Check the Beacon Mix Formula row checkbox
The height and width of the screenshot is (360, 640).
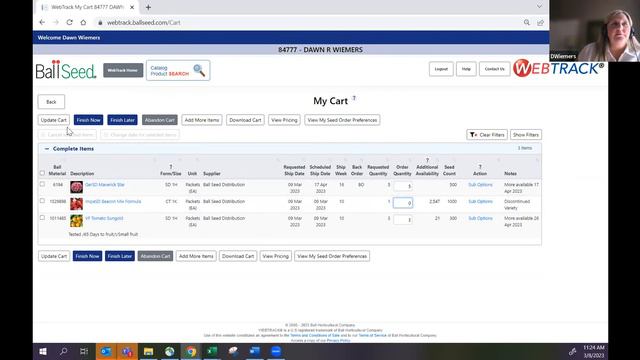[x=42, y=201]
